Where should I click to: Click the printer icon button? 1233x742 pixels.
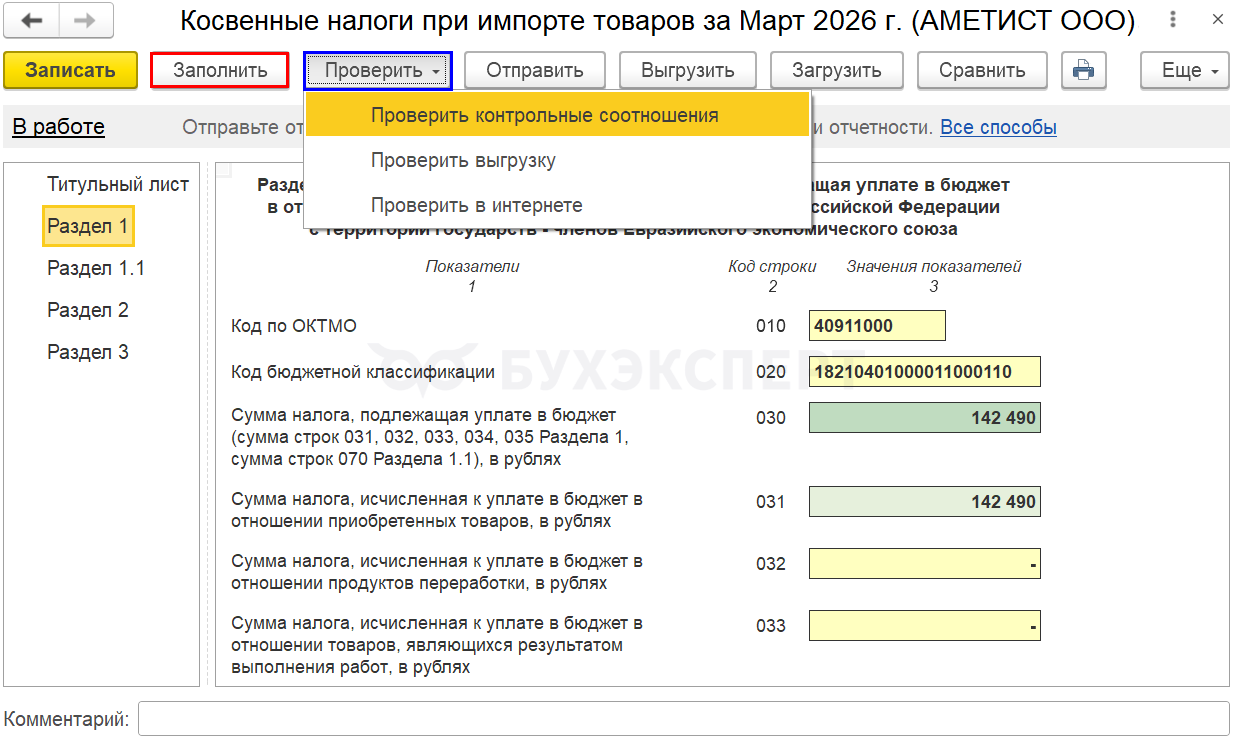click(1084, 70)
